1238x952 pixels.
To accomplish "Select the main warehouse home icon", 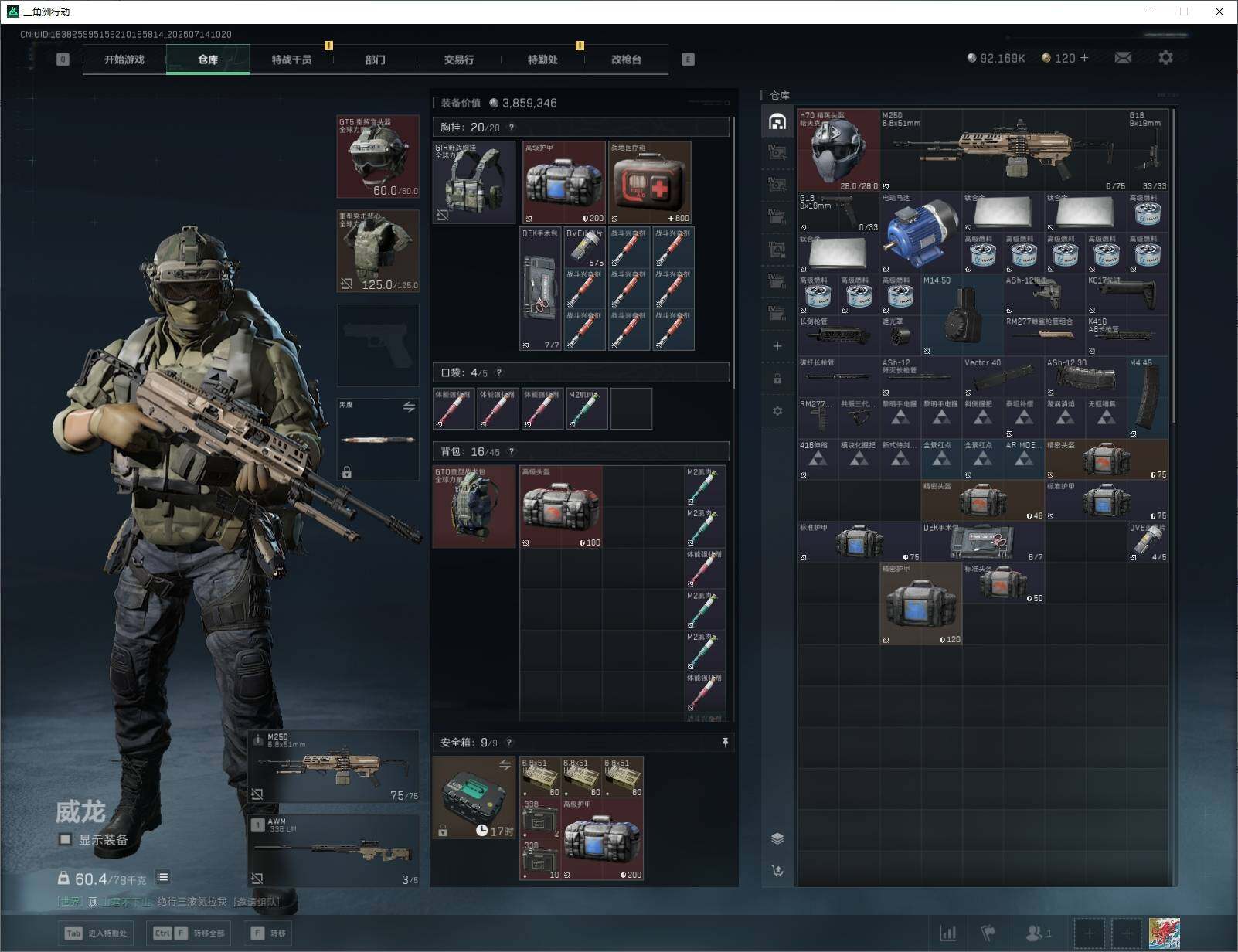I will tap(777, 121).
